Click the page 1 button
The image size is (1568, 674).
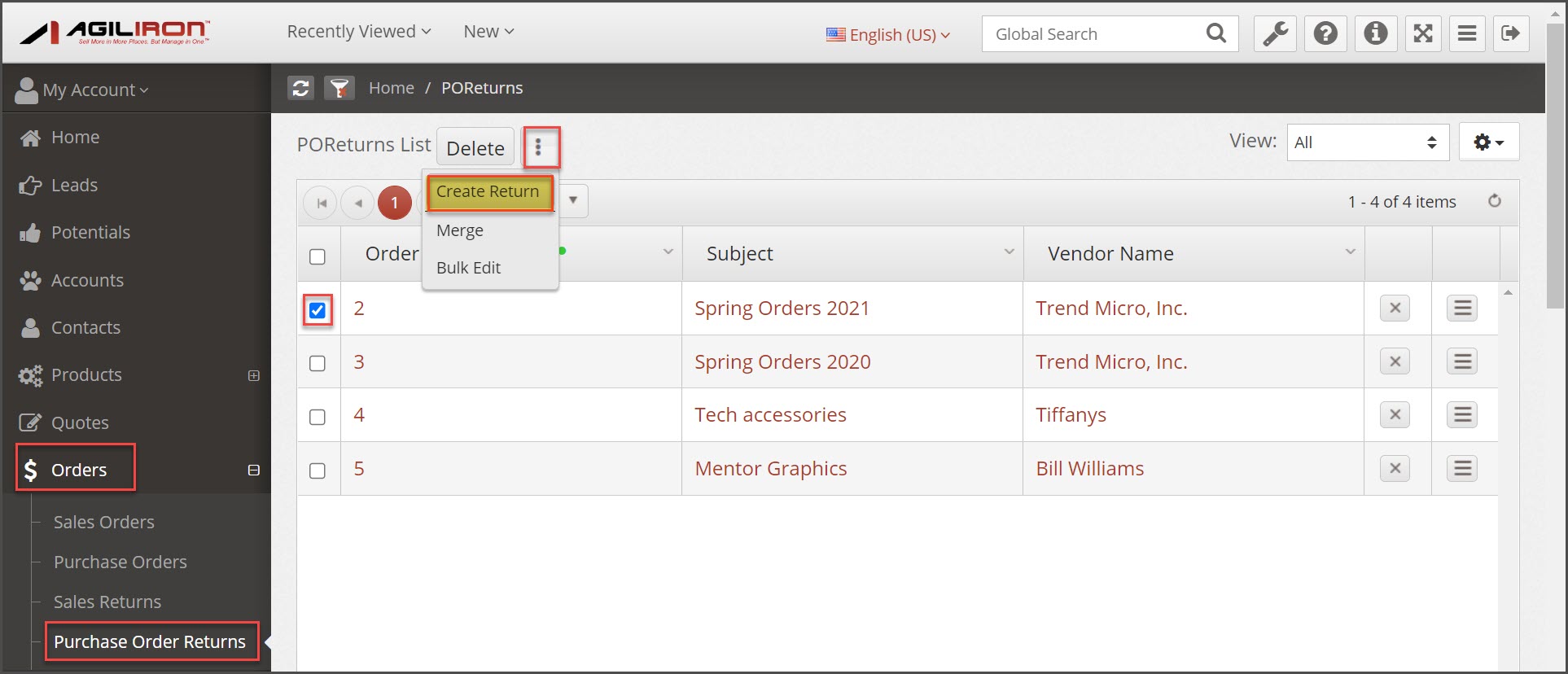click(x=395, y=203)
